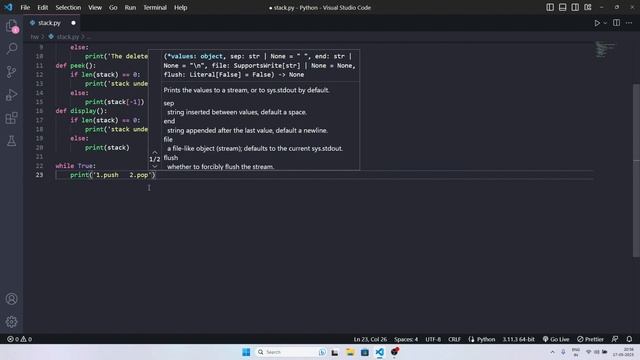Click the stack.py breadcrumb

(67, 37)
